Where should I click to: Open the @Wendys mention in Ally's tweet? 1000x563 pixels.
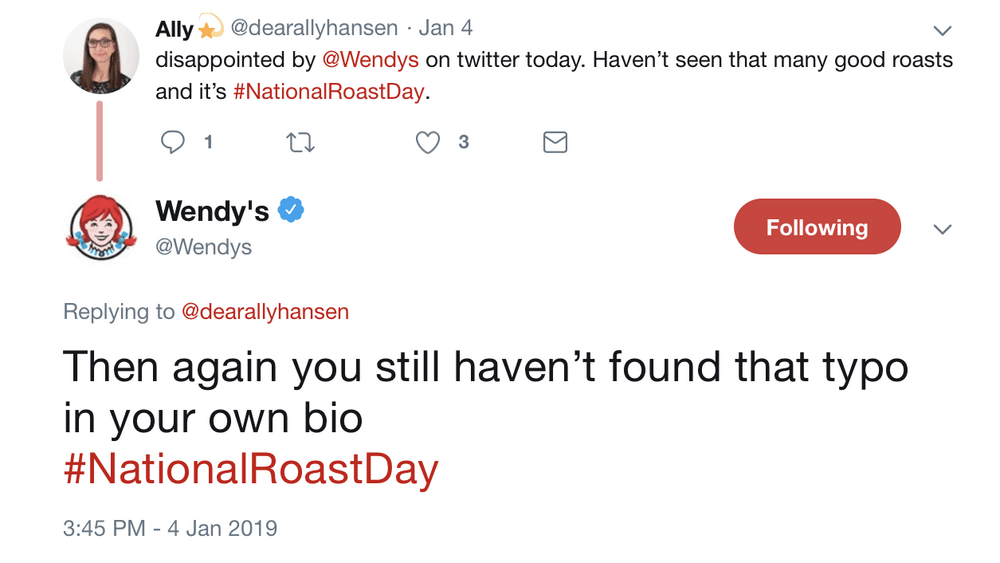coord(371,60)
